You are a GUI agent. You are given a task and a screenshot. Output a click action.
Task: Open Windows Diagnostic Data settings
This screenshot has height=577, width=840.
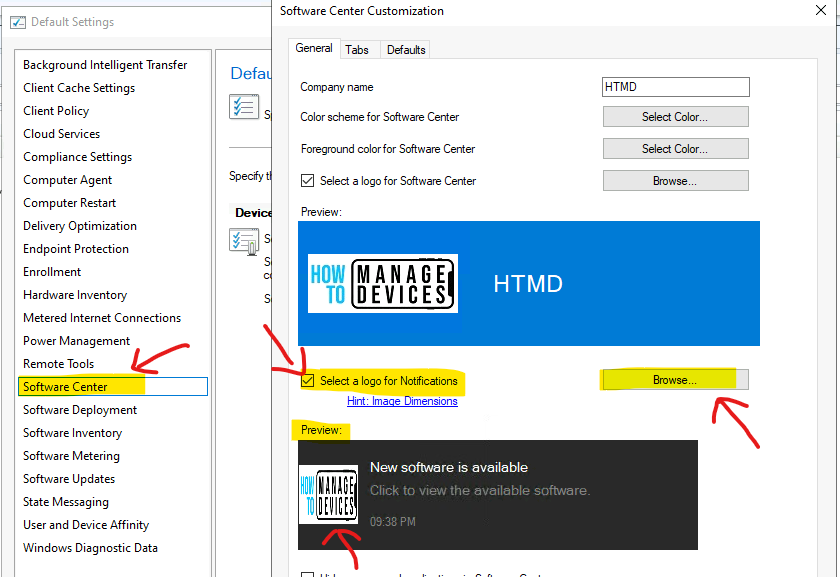[91, 549]
